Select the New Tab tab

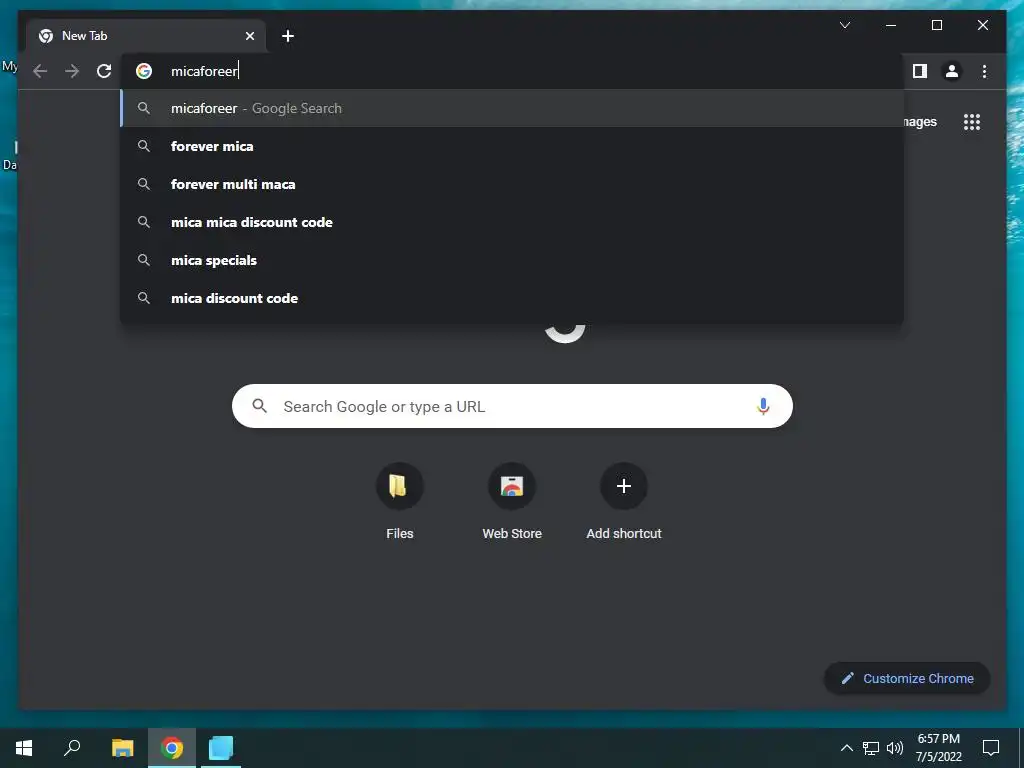click(146, 36)
